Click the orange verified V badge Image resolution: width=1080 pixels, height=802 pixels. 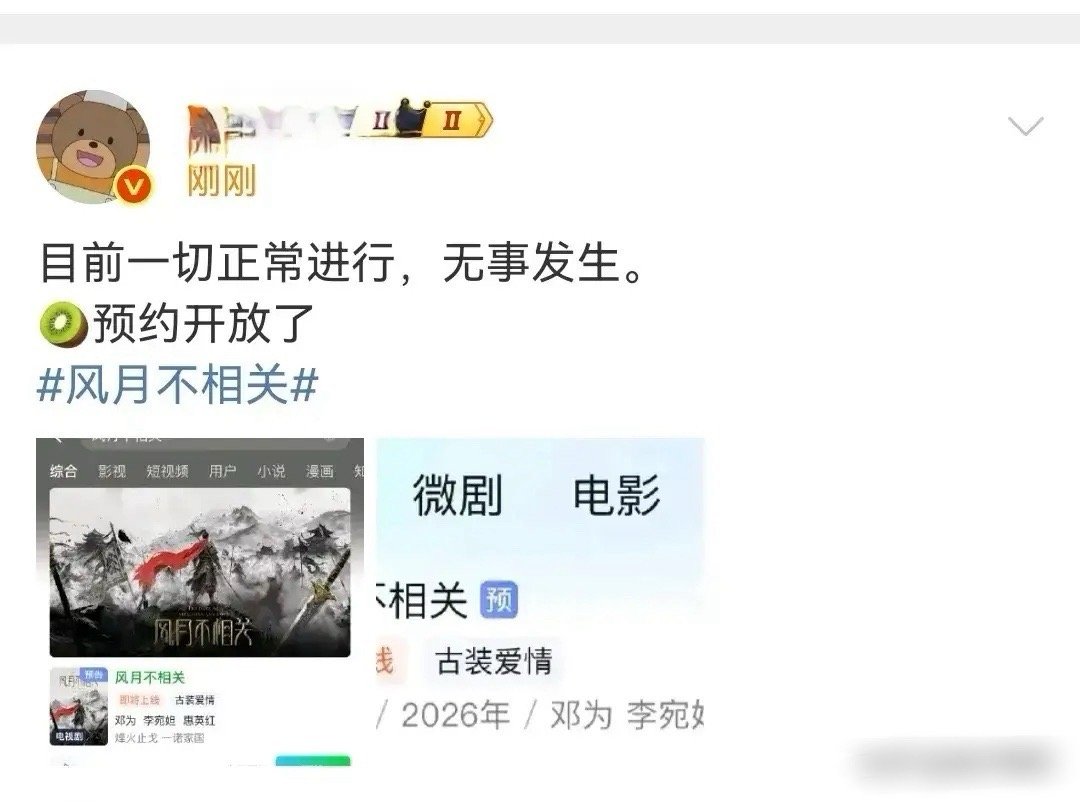(x=134, y=185)
